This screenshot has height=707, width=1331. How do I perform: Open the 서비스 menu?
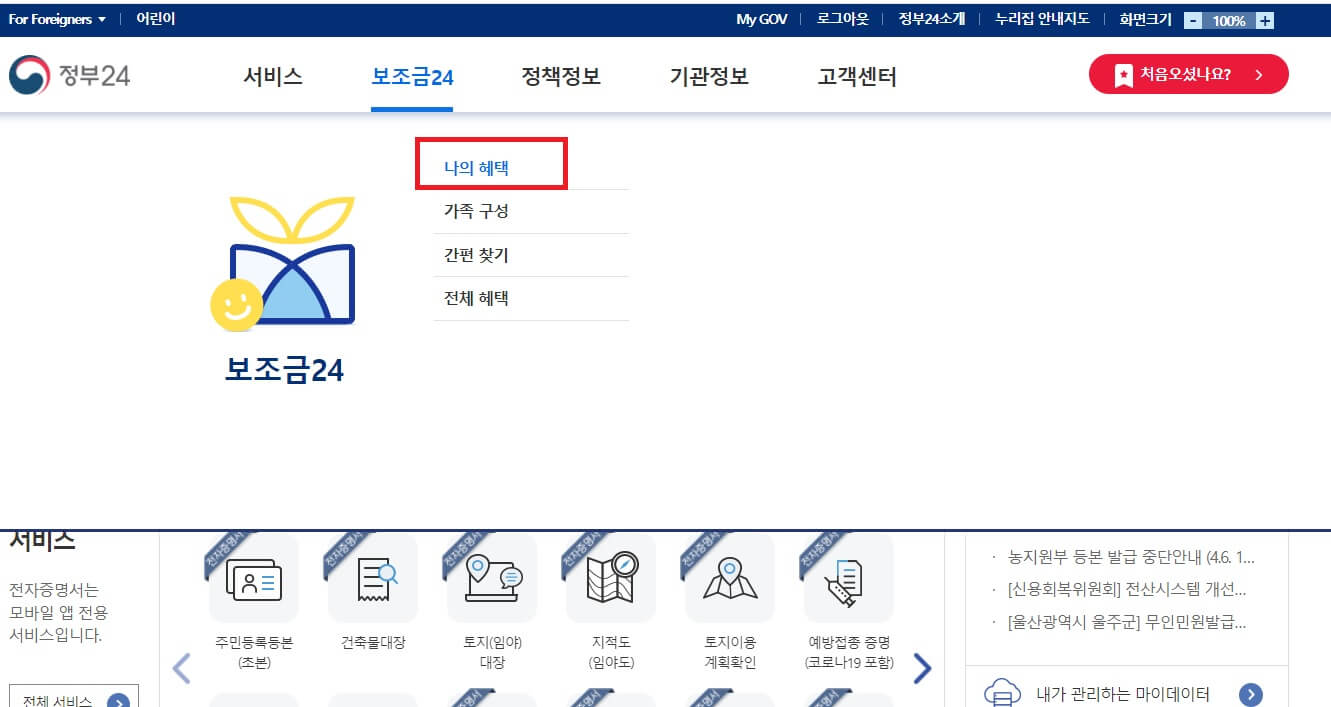click(273, 76)
